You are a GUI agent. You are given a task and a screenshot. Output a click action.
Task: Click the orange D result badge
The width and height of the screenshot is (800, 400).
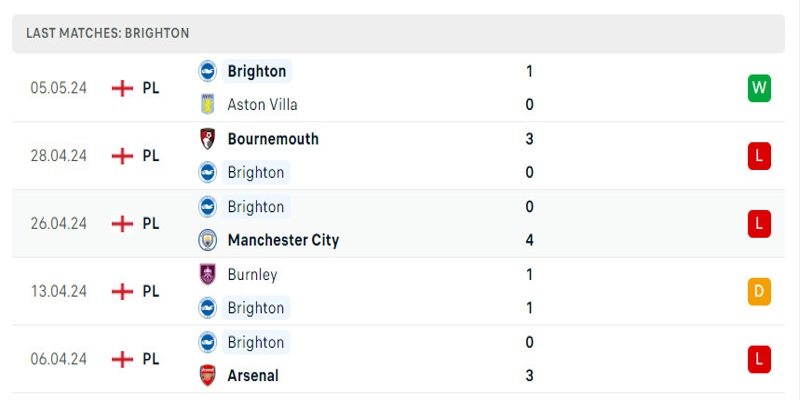[759, 291]
